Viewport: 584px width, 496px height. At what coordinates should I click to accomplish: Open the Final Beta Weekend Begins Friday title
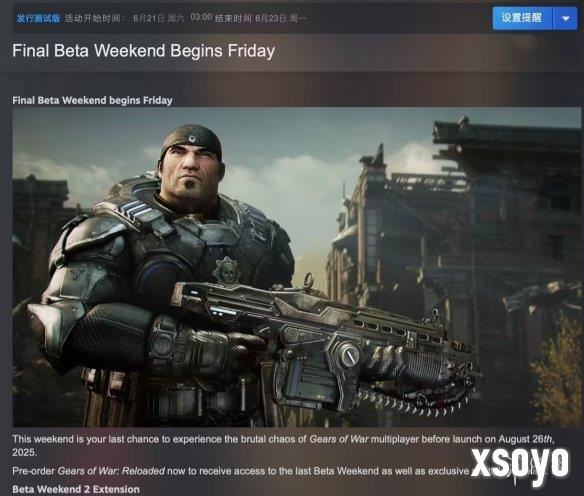pyautogui.click(x=144, y=51)
